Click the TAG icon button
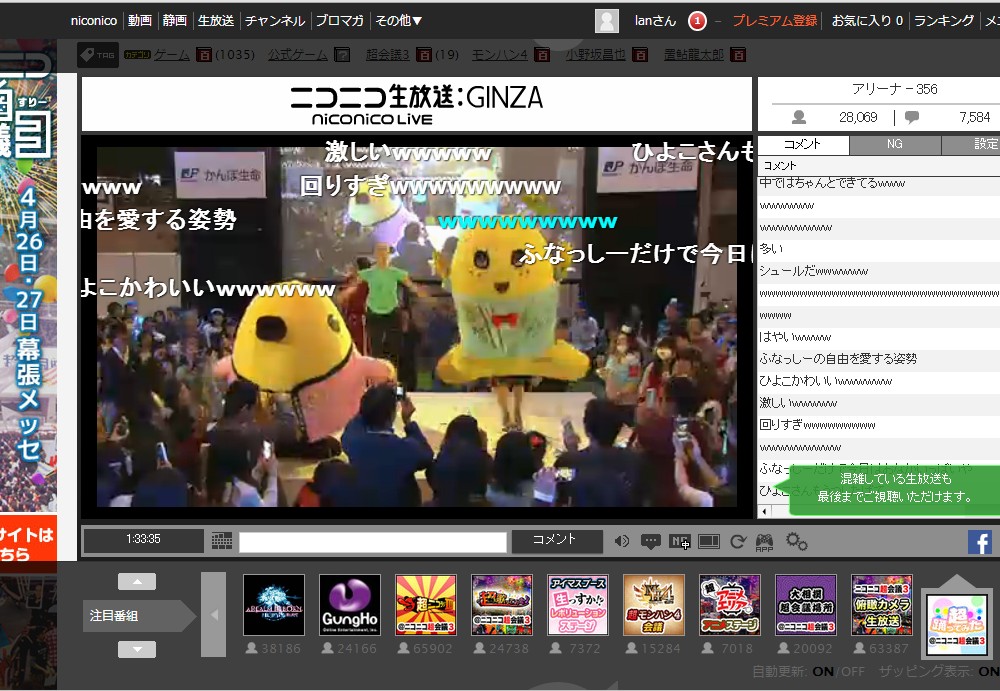The height and width of the screenshot is (691, 1000). (98, 55)
